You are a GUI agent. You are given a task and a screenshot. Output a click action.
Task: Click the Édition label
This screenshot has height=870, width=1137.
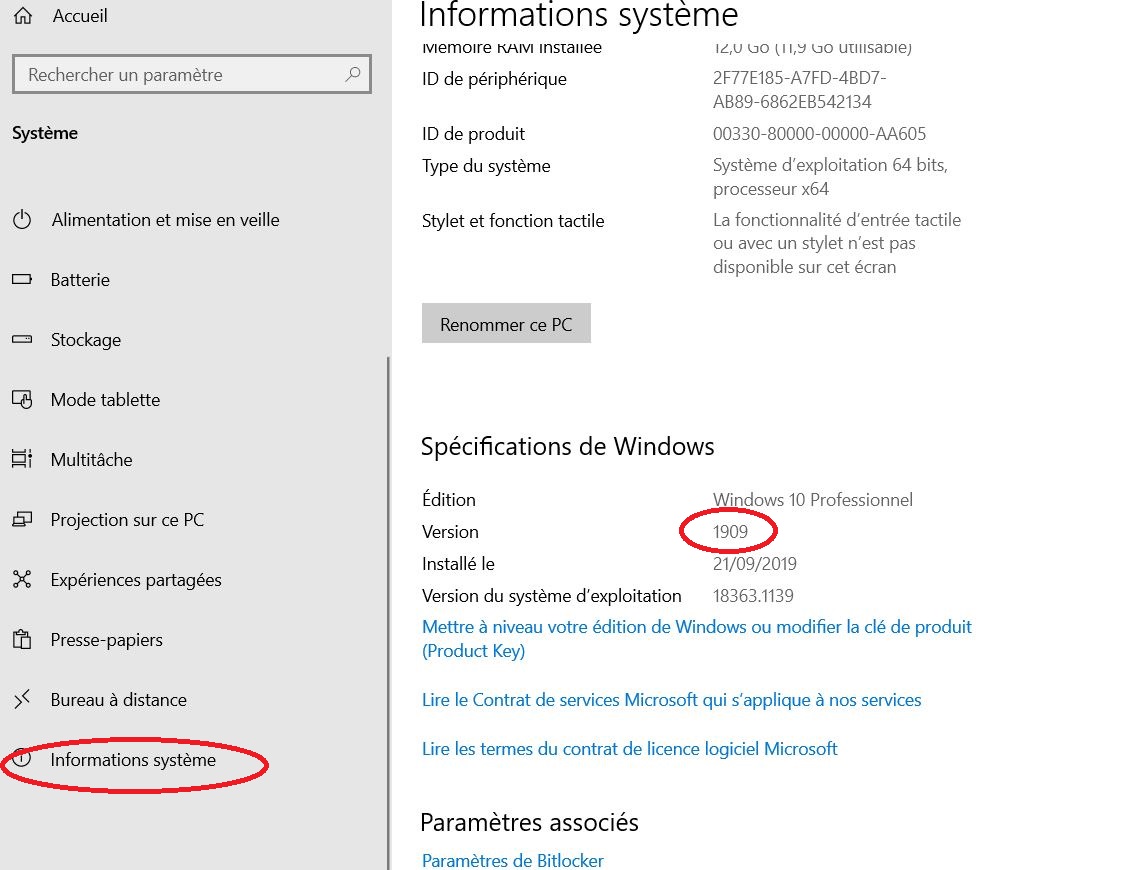(x=449, y=499)
